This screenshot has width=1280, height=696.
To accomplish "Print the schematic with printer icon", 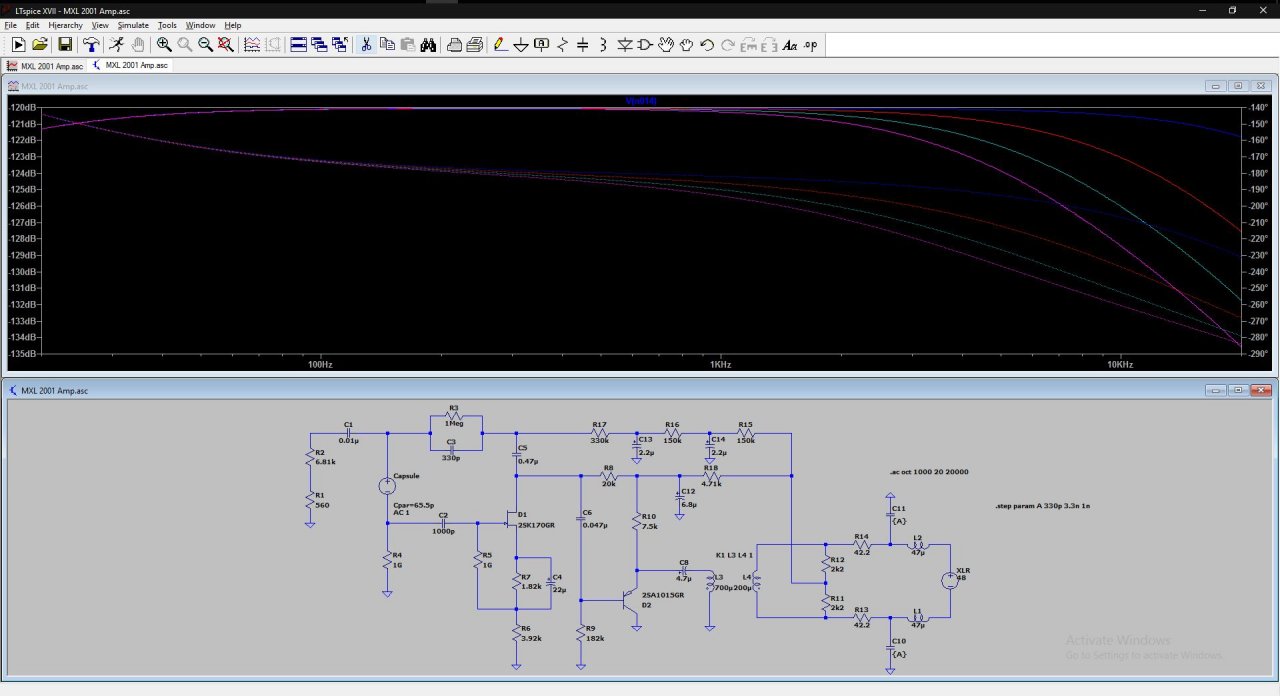I will tap(475, 45).
